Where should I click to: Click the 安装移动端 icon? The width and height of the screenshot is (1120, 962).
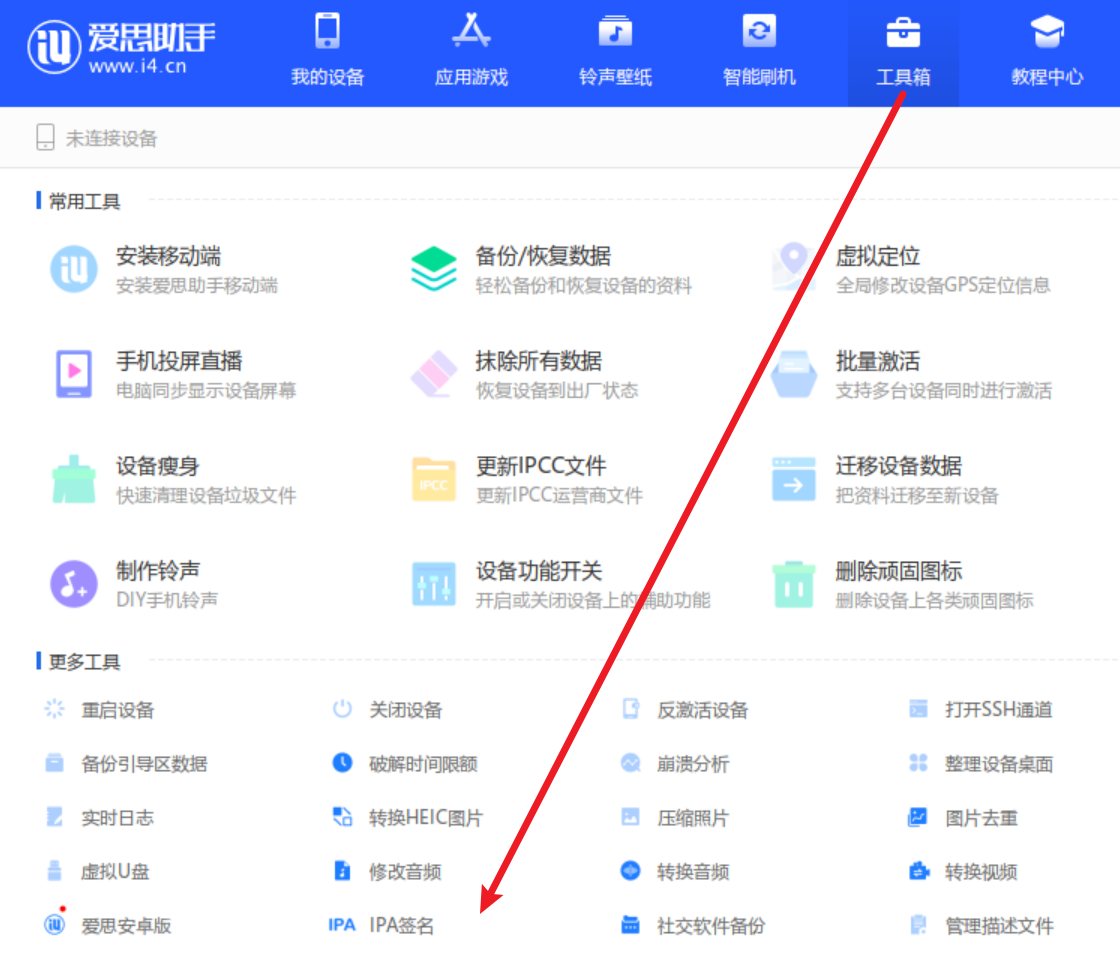[74, 269]
